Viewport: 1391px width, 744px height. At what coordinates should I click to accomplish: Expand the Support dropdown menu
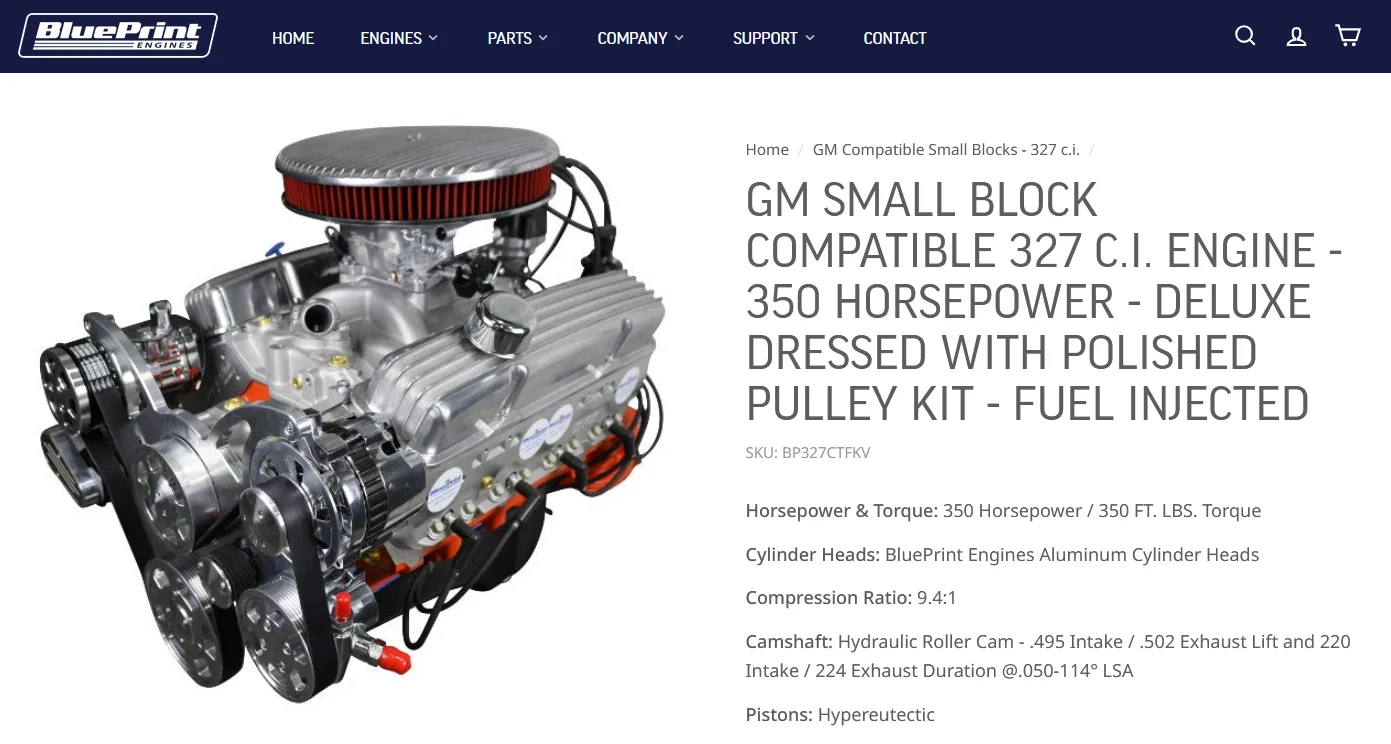point(774,38)
